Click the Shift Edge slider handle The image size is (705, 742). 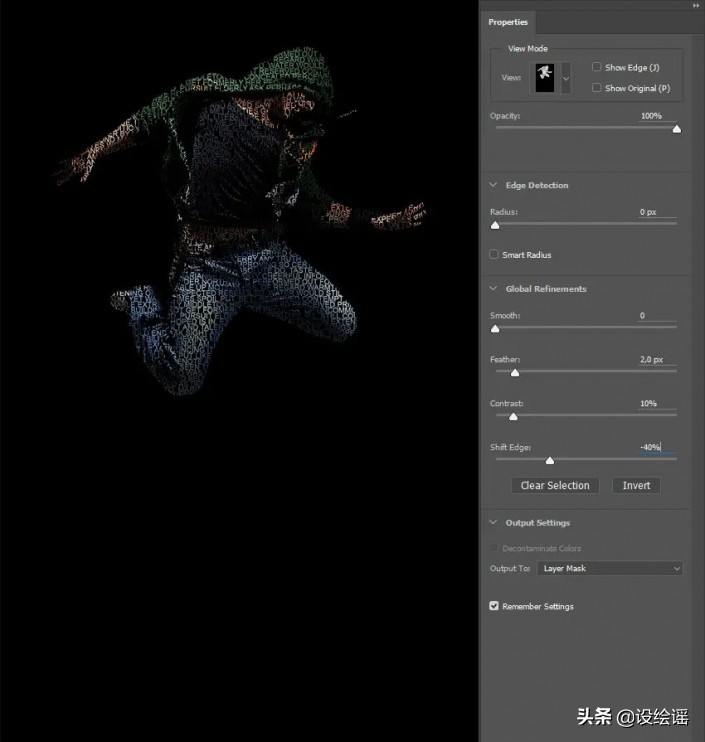550,461
